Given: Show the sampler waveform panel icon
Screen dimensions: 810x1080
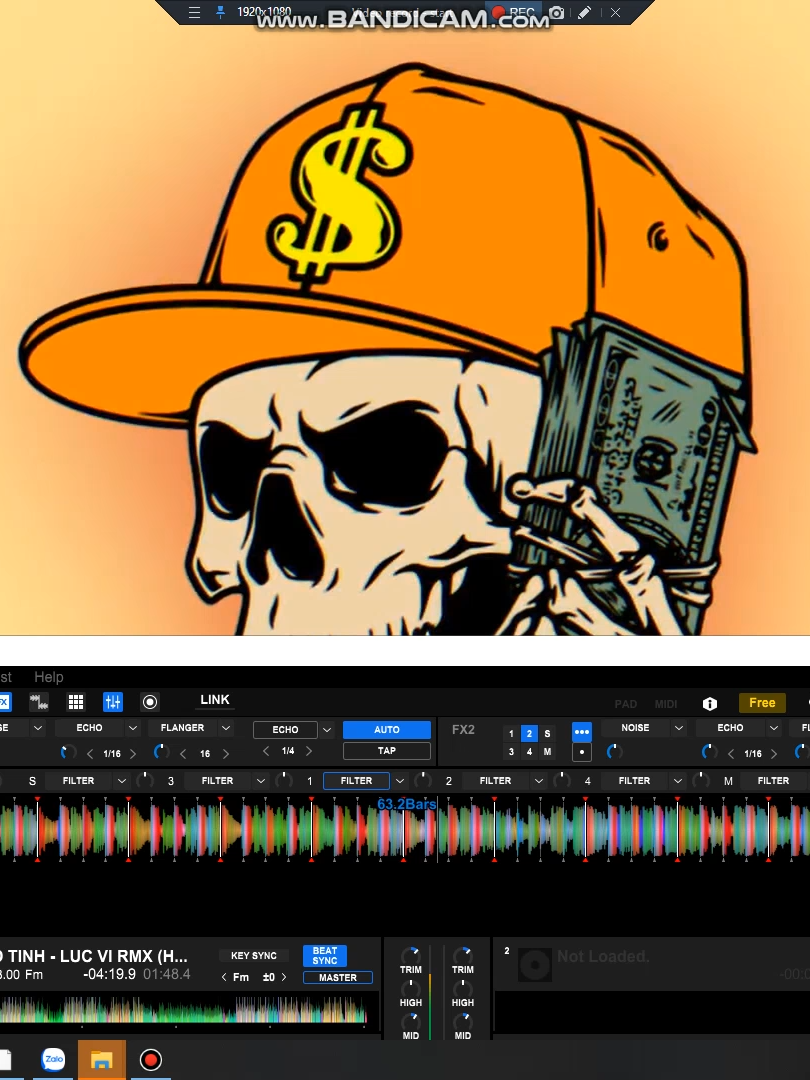Looking at the screenshot, I should [x=39, y=702].
